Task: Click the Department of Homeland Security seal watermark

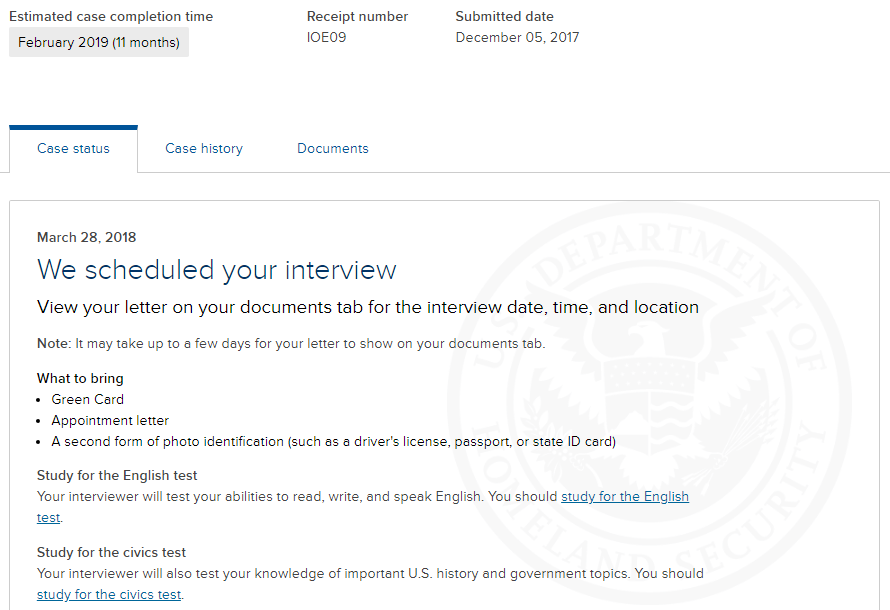Action: [x=650, y=403]
